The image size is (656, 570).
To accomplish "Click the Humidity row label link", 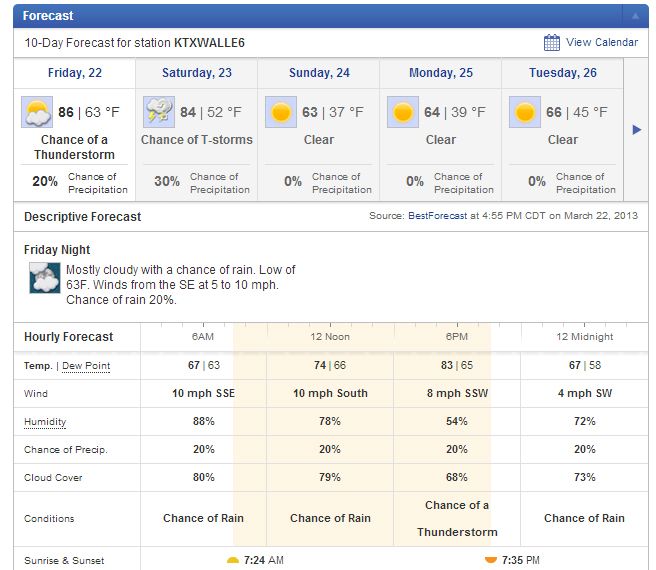I will coord(46,422).
